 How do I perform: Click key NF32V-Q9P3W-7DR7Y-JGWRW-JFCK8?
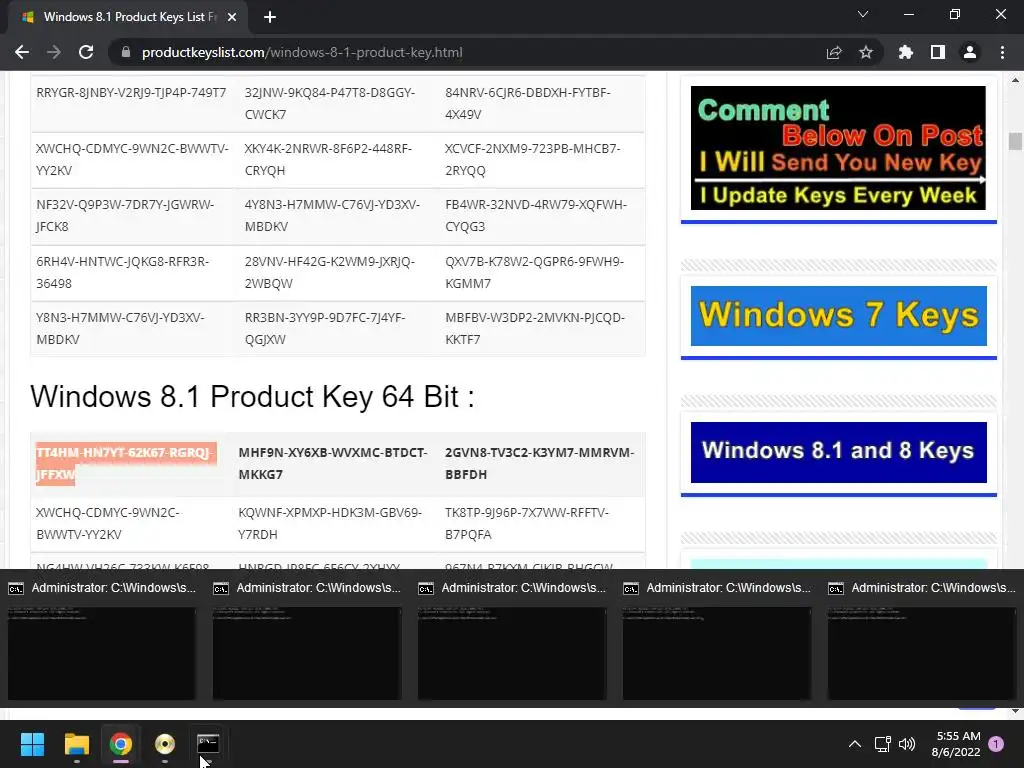coord(125,216)
